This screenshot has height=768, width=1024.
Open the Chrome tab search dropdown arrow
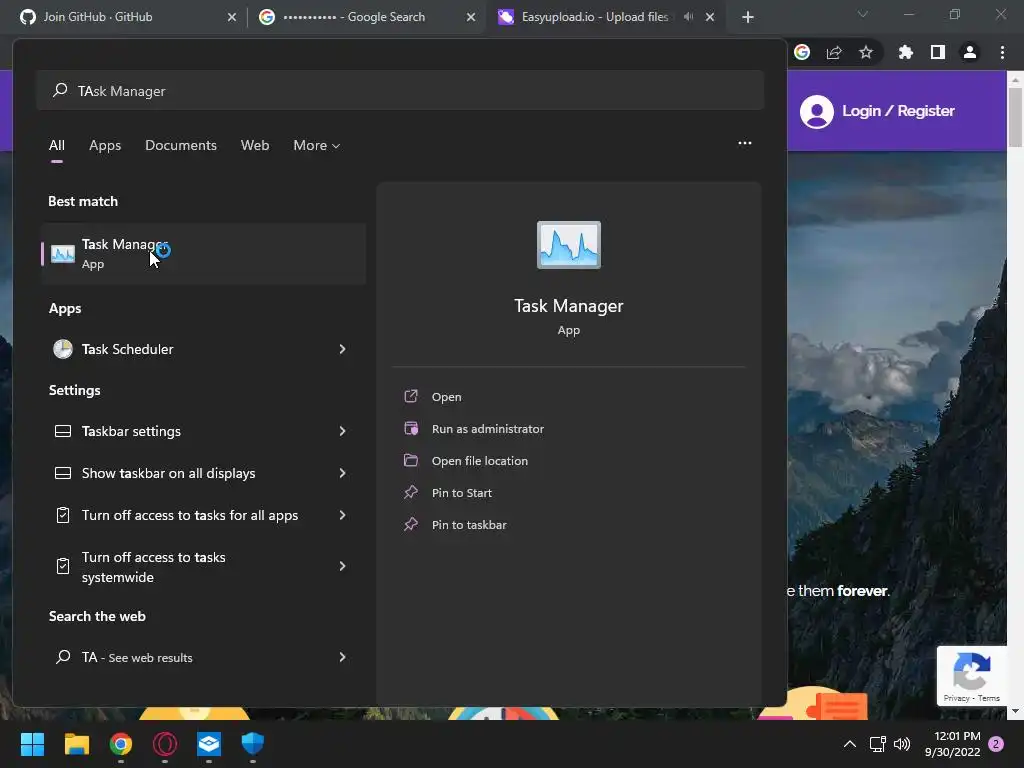tap(863, 14)
